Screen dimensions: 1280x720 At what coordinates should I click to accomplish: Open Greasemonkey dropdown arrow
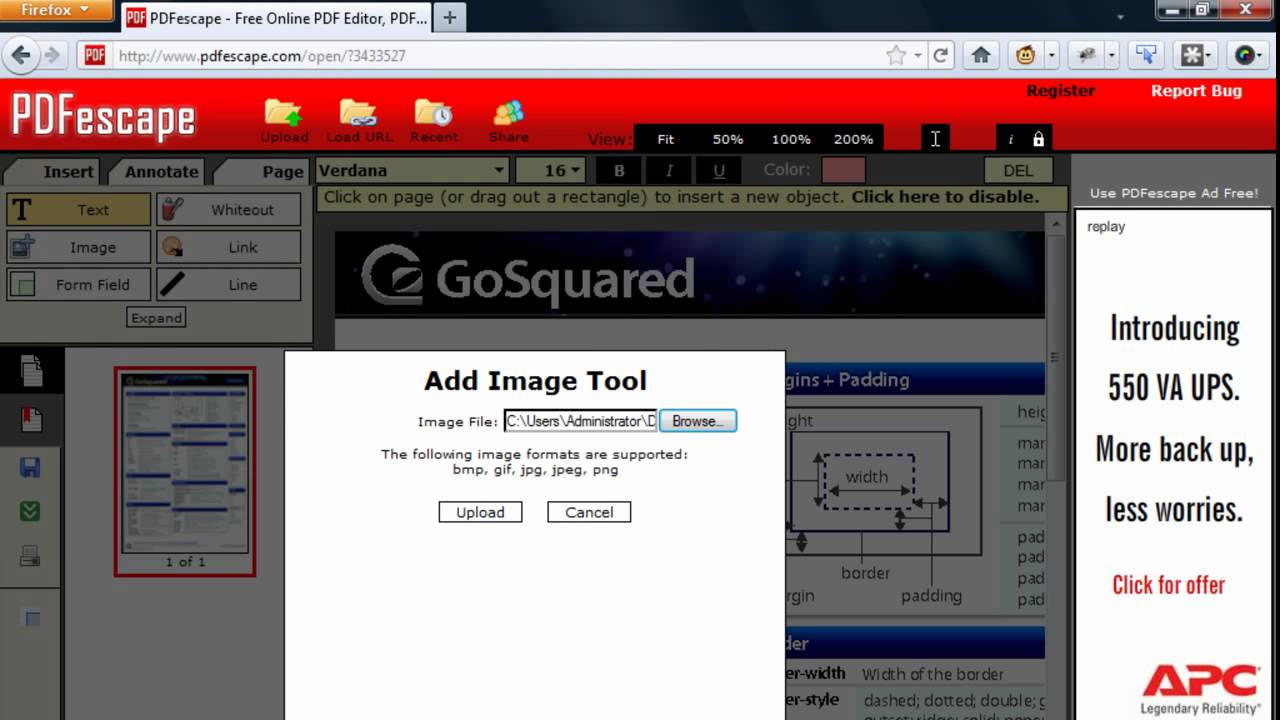pos(1052,56)
